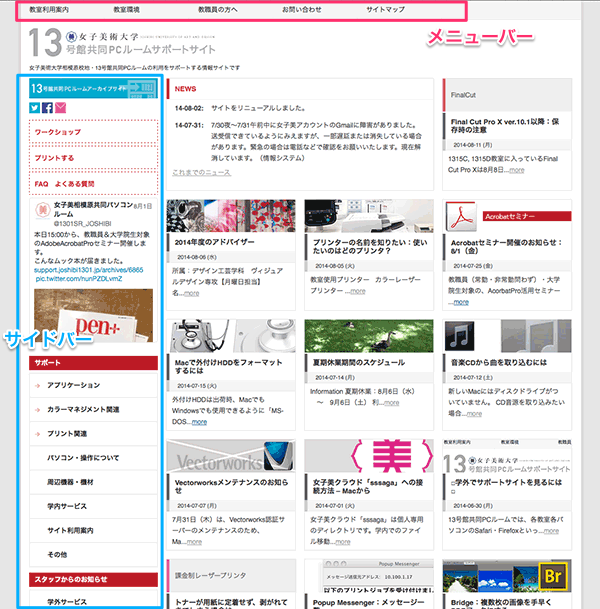The height and width of the screenshot is (609, 600).
Task: Click the pink mail envelope icon
Action: (x=61, y=108)
